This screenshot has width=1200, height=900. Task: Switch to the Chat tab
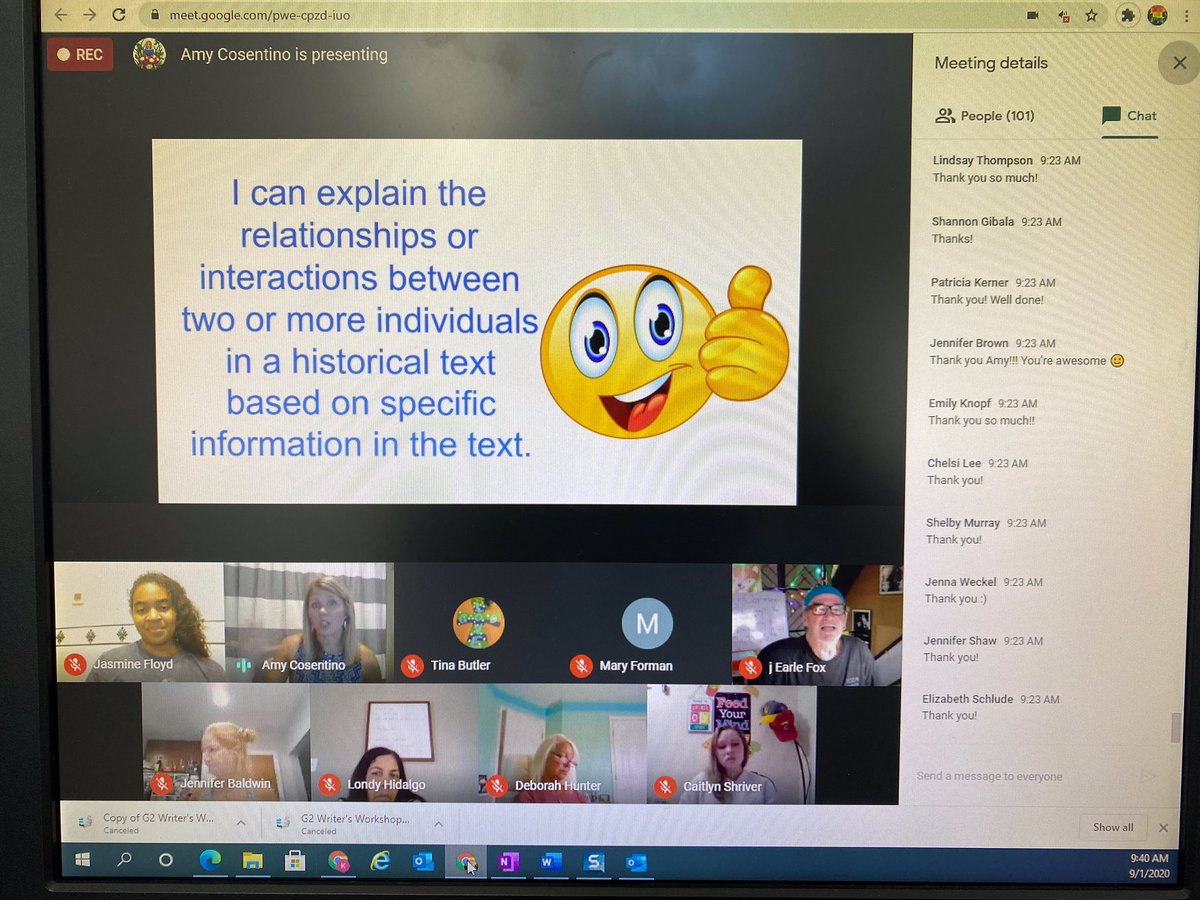(1130, 115)
